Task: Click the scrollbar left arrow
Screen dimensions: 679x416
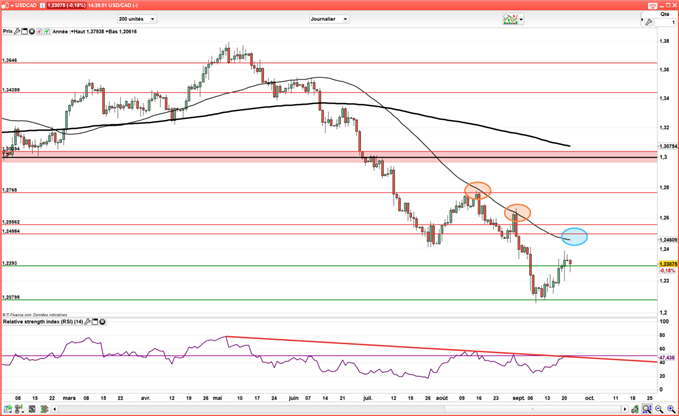Action: click(55, 409)
